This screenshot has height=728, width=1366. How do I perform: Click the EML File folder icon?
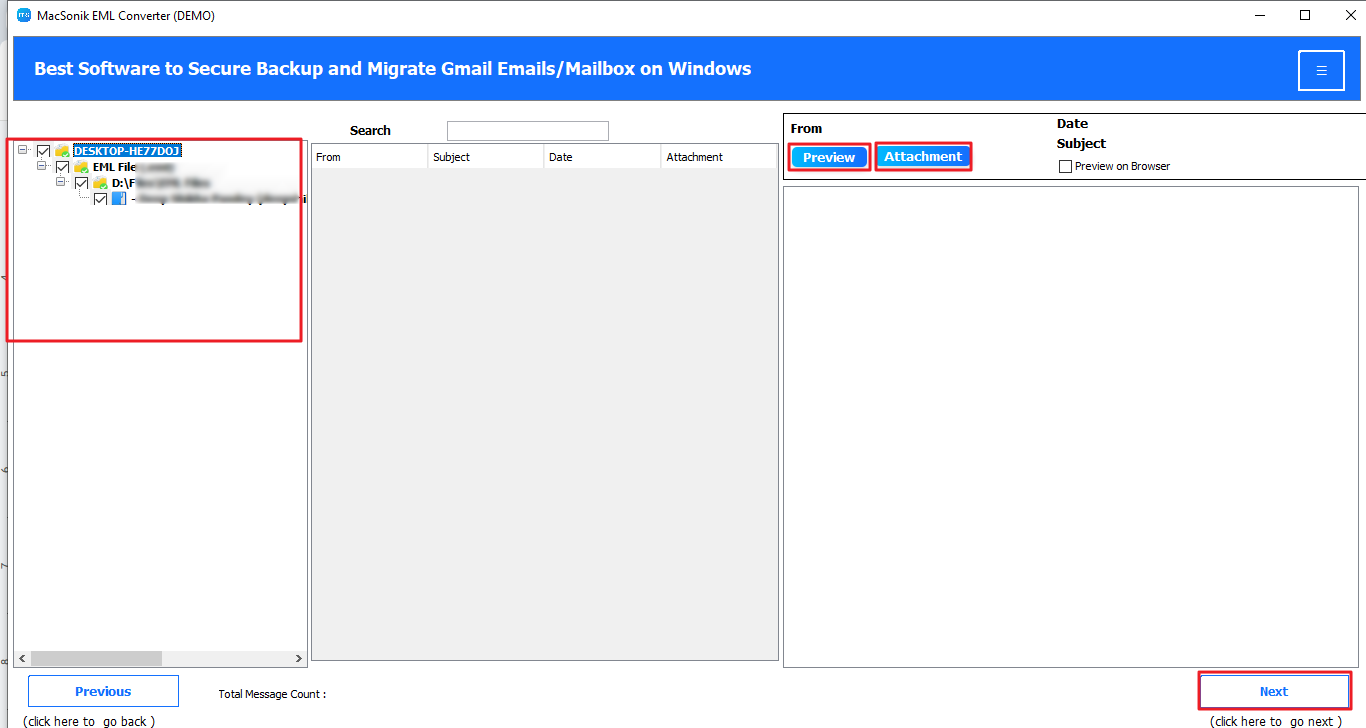81,167
